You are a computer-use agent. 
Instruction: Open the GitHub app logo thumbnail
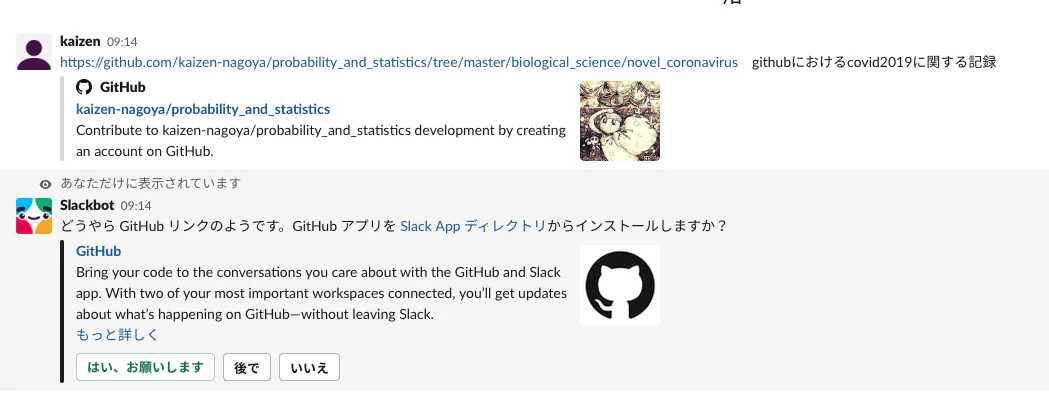pyautogui.click(x=619, y=285)
